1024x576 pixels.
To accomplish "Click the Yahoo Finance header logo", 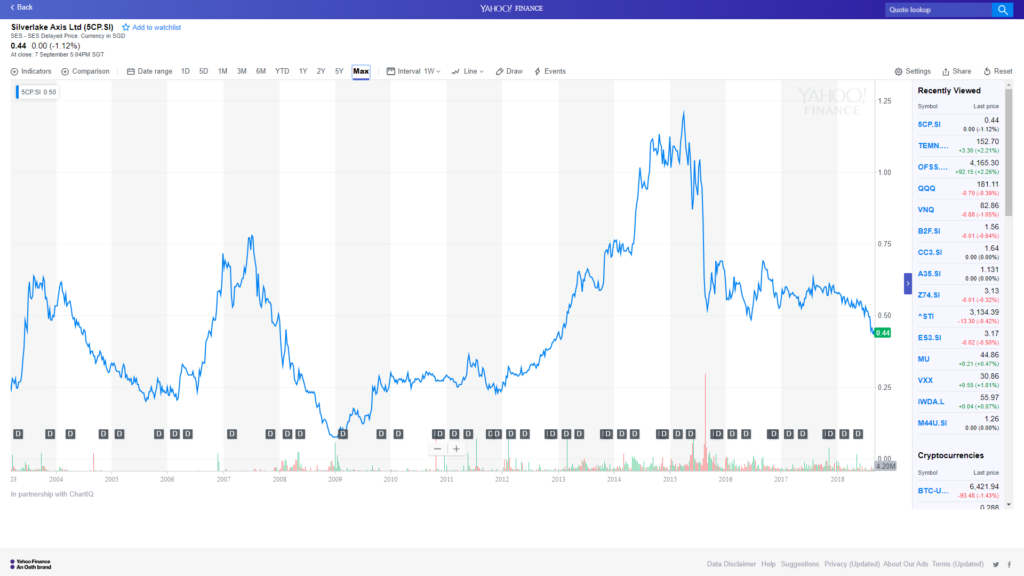I will (511, 8).
